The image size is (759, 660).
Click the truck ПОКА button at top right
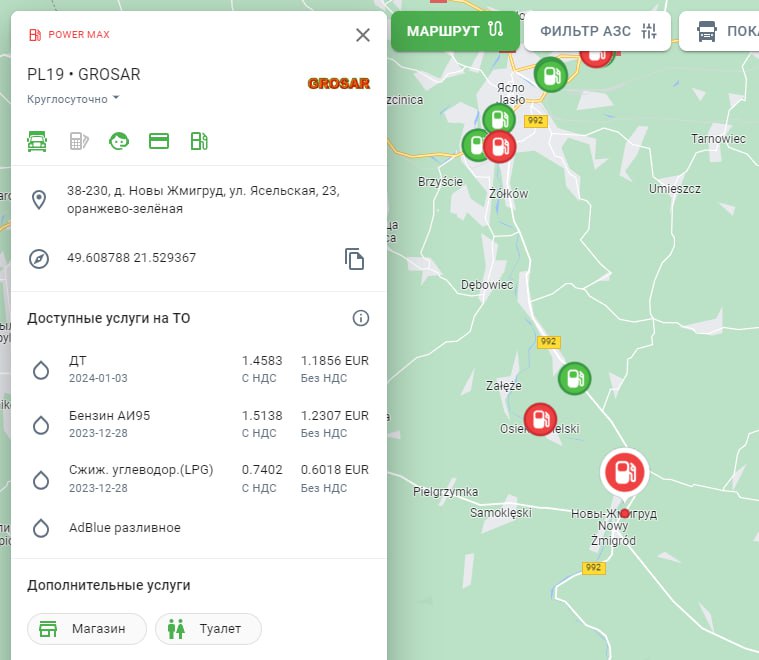click(722, 31)
